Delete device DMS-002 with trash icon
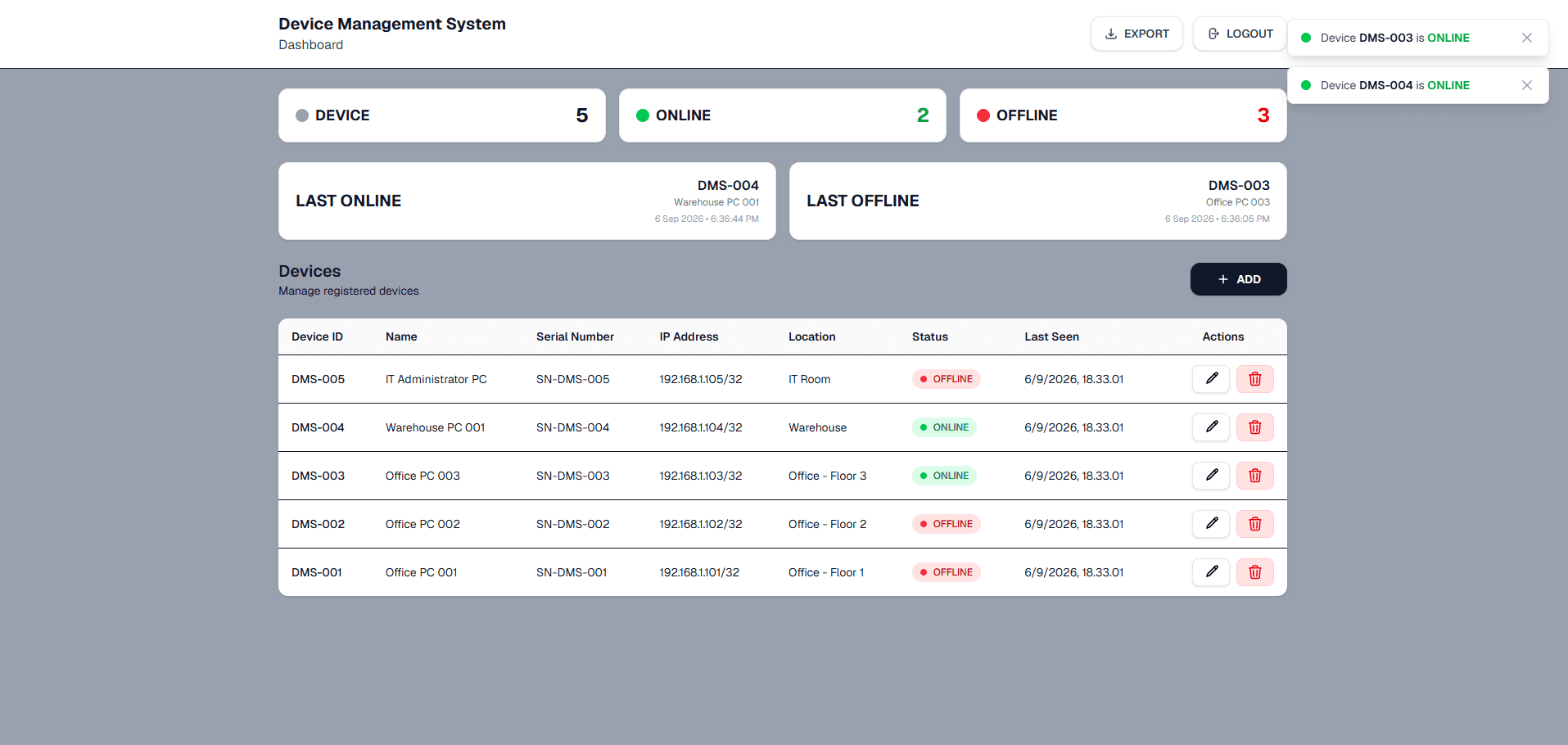Screen dimensions: 1568x745 click(1254, 524)
